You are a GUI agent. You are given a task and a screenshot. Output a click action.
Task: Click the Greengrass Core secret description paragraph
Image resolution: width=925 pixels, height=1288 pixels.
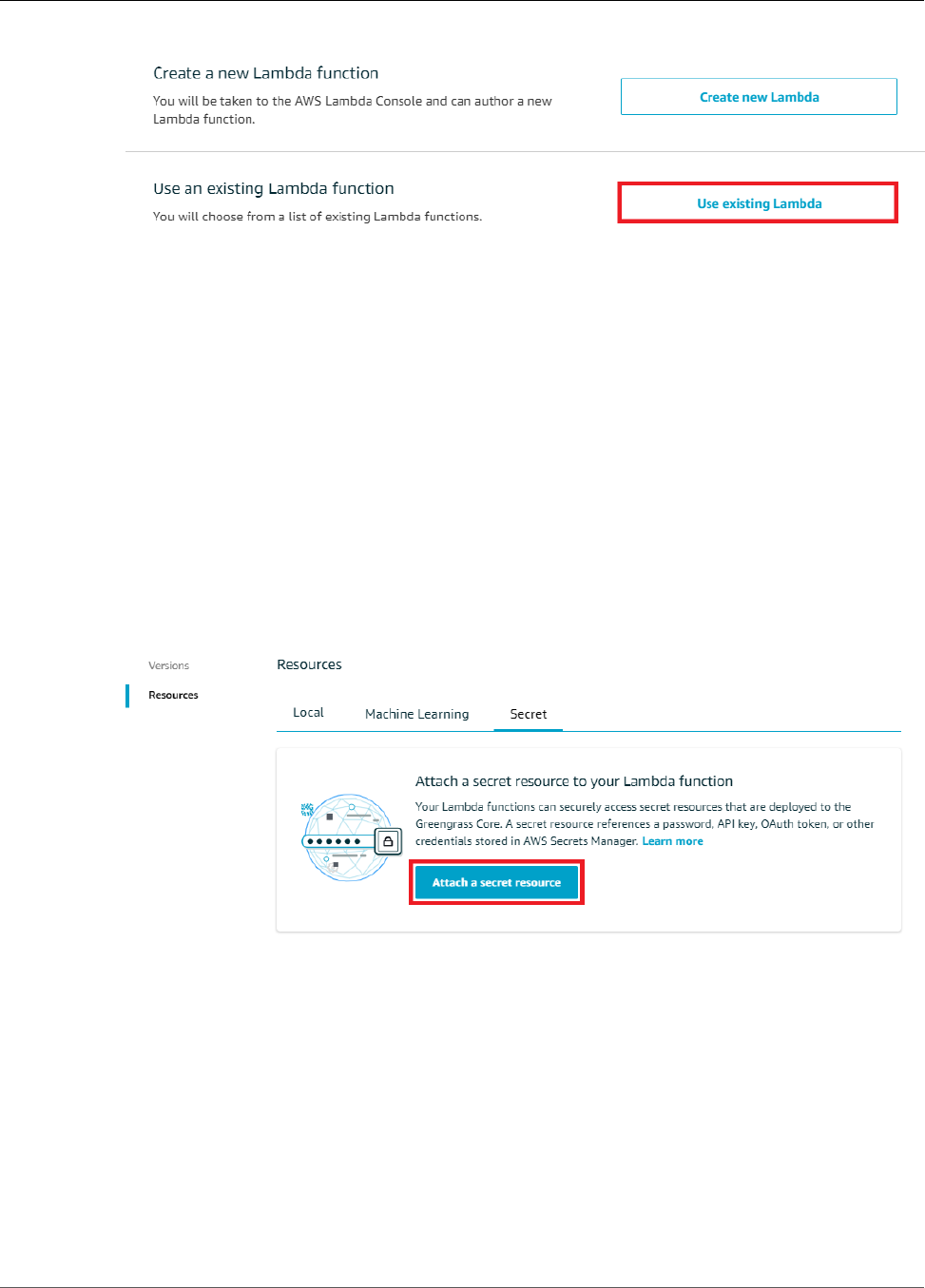coord(645,824)
